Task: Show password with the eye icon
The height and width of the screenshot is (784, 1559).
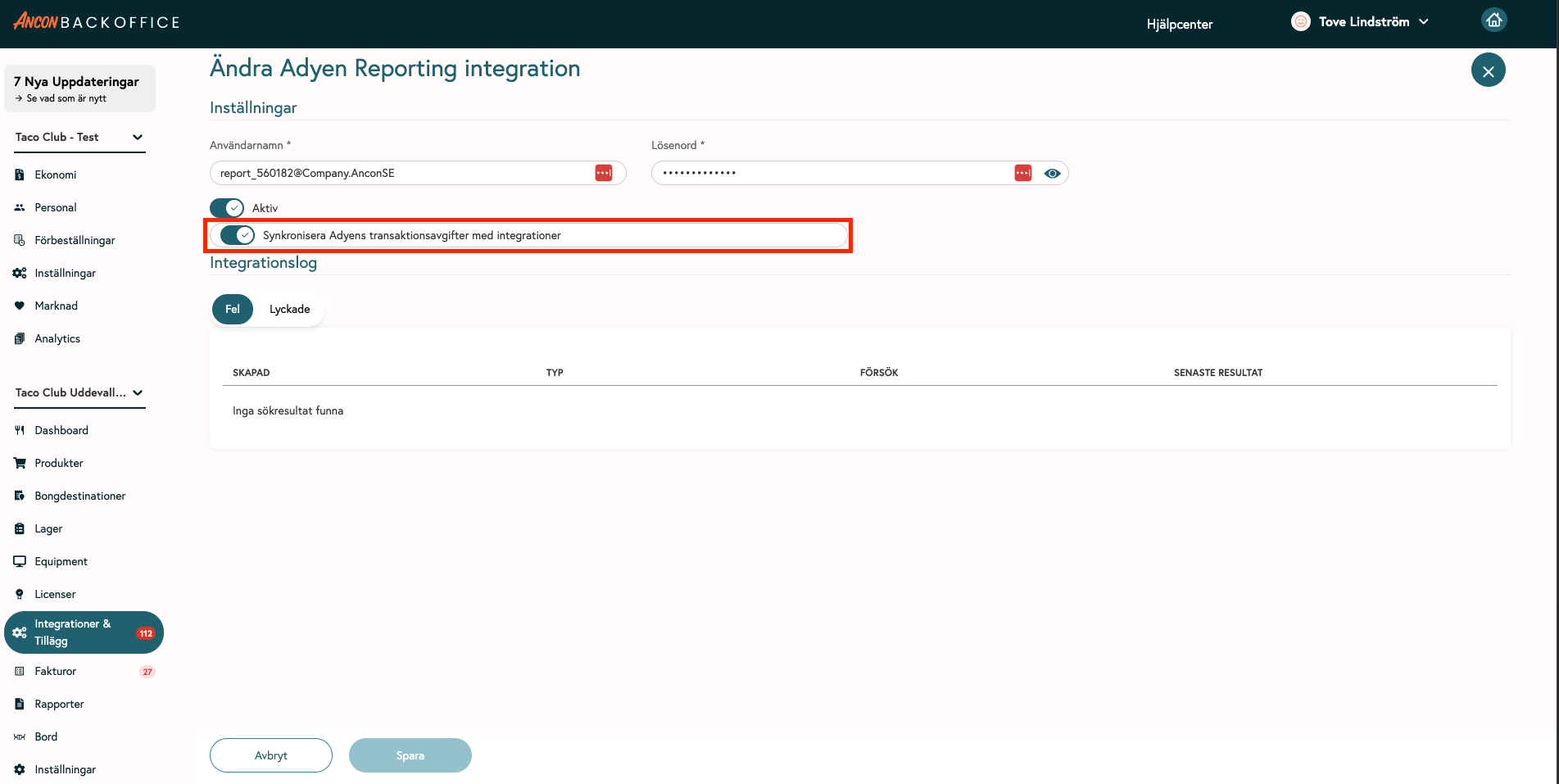Action: [x=1053, y=173]
